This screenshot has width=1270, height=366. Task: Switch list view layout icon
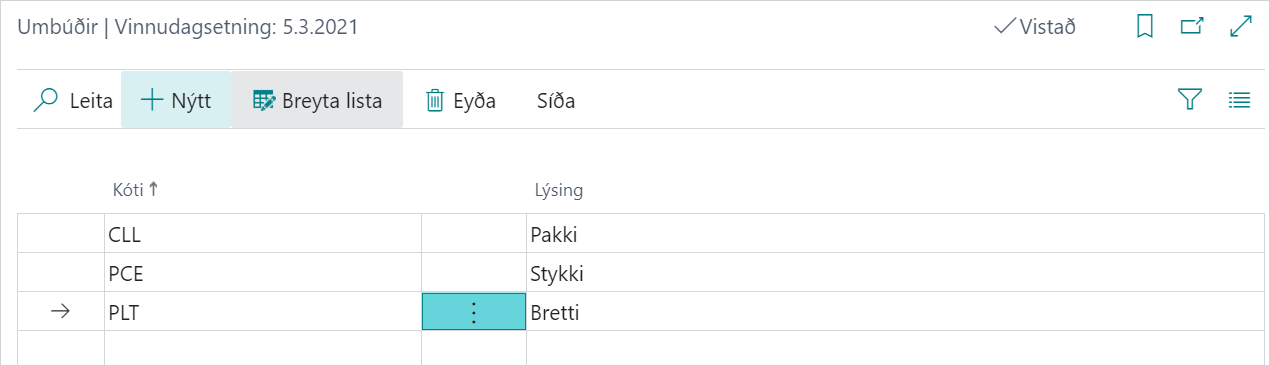1240,99
